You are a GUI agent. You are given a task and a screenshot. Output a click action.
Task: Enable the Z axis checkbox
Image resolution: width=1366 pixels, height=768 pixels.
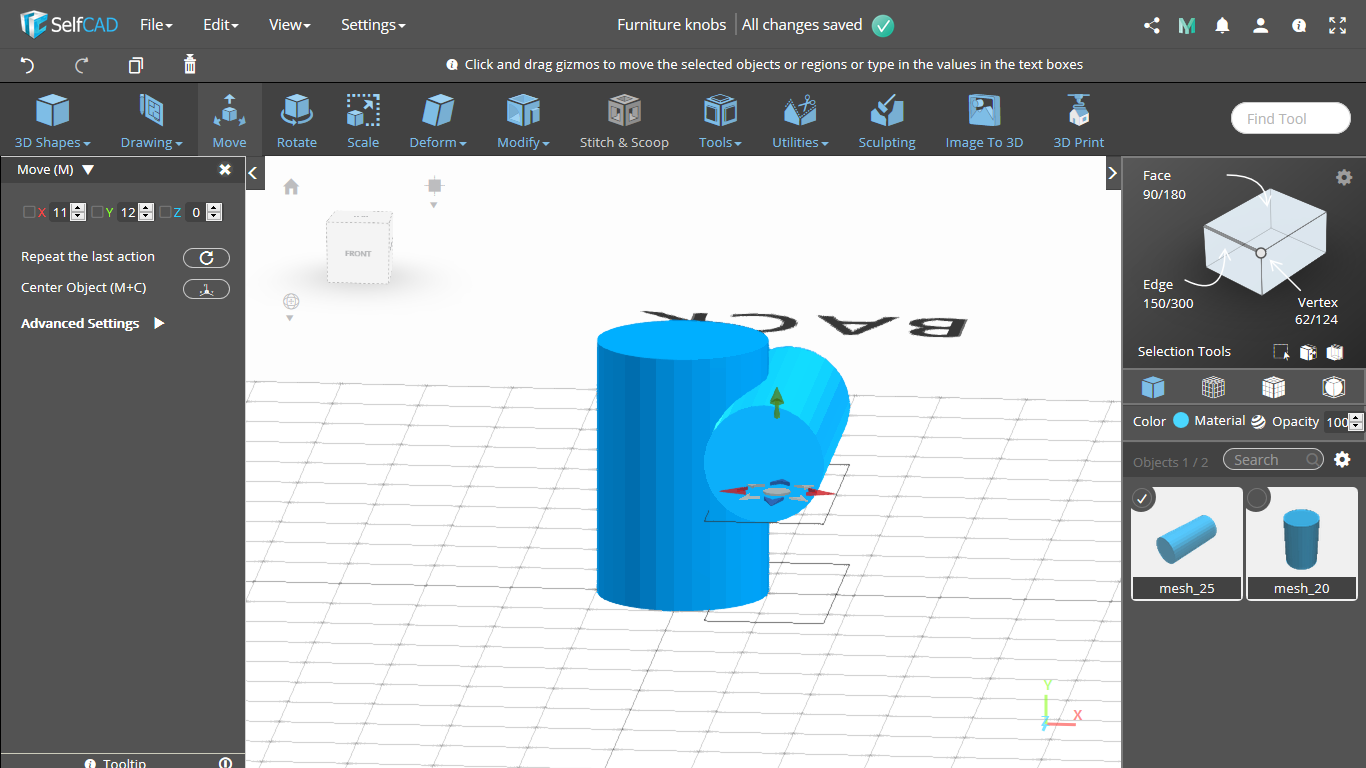(x=165, y=212)
